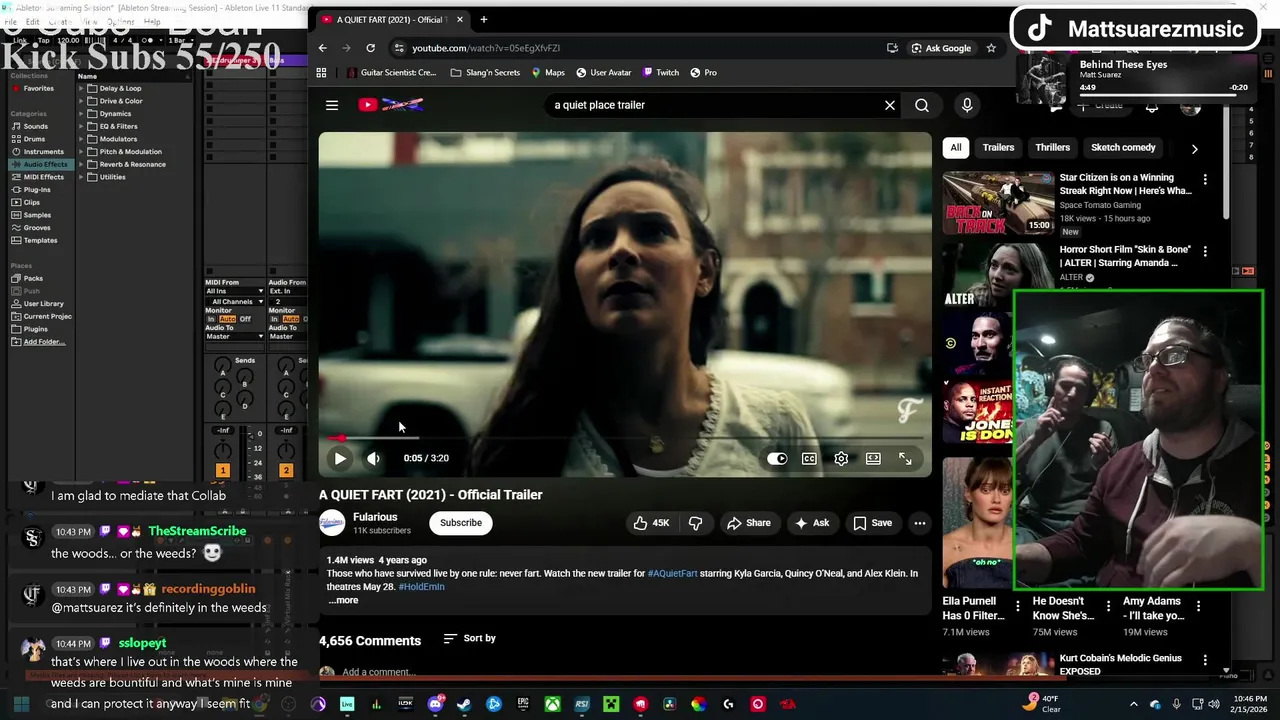Screen dimensions: 1280x720
Task: Toggle closed captions on the video
Action: pyautogui.click(x=809, y=458)
